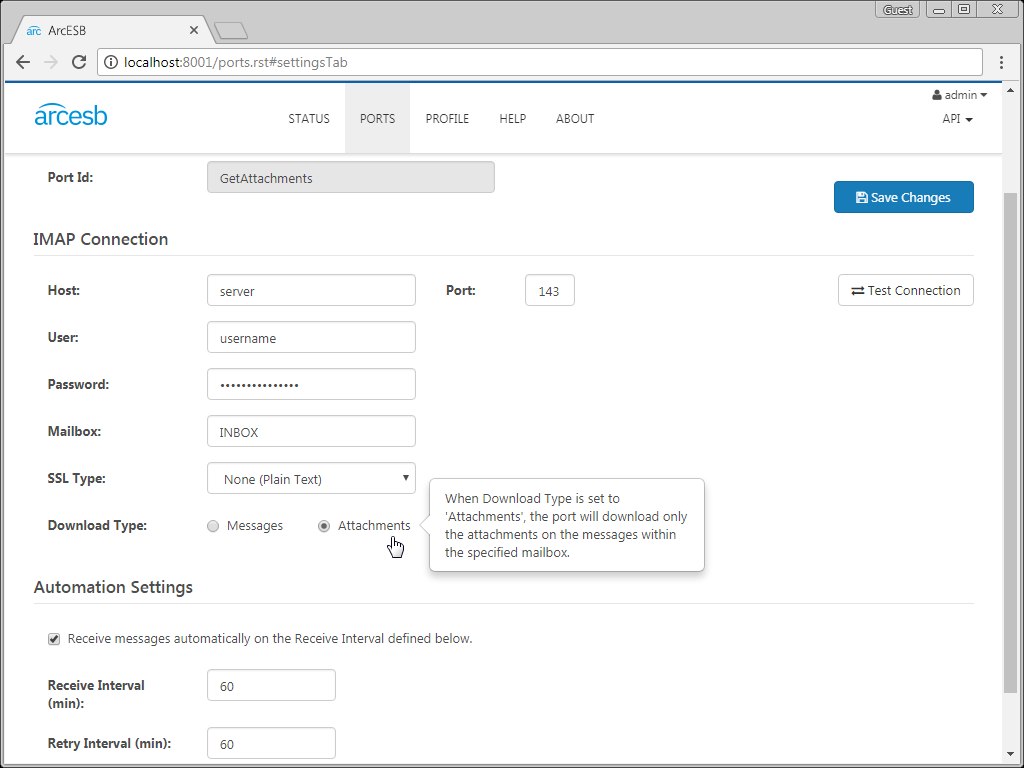Open the admin account dropdown
The width and height of the screenshot is (1024, 768).
point(959,95)
